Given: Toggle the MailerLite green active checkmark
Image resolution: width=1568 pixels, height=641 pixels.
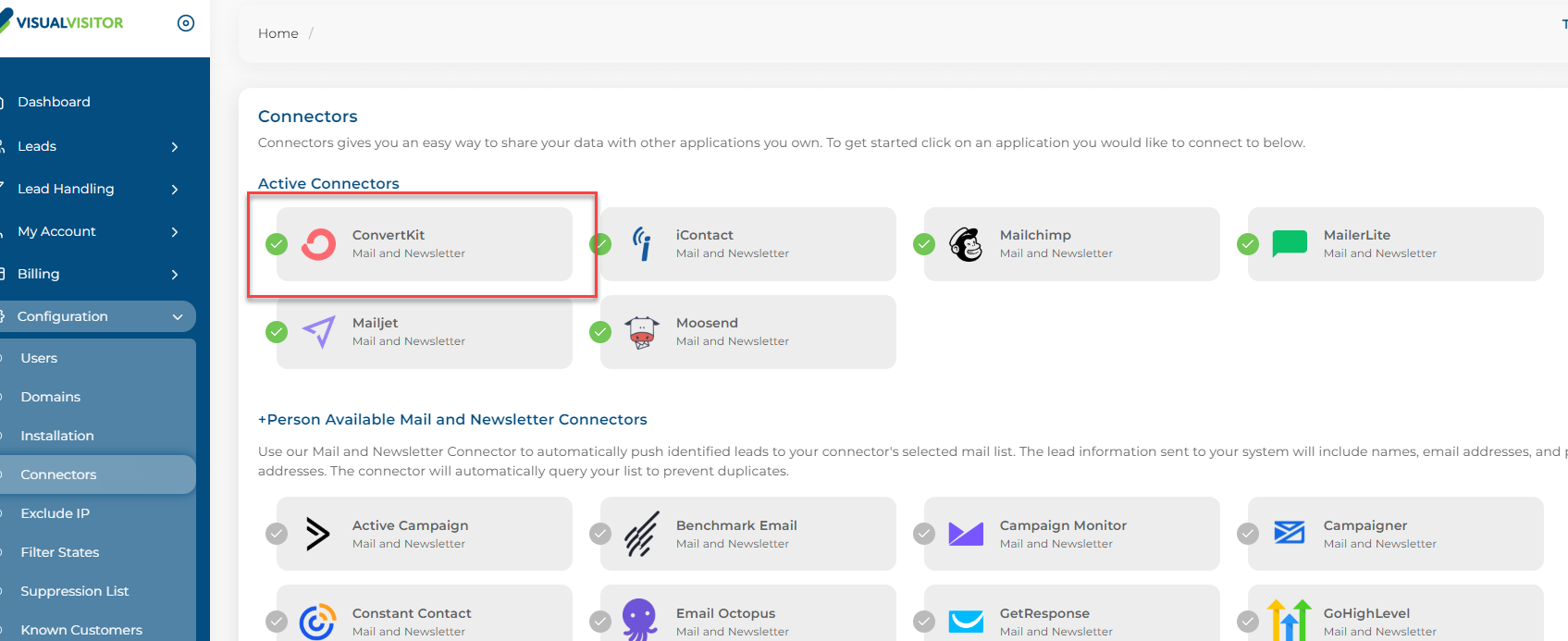Looking at the screenshot, I should [x=1248, y=244].
